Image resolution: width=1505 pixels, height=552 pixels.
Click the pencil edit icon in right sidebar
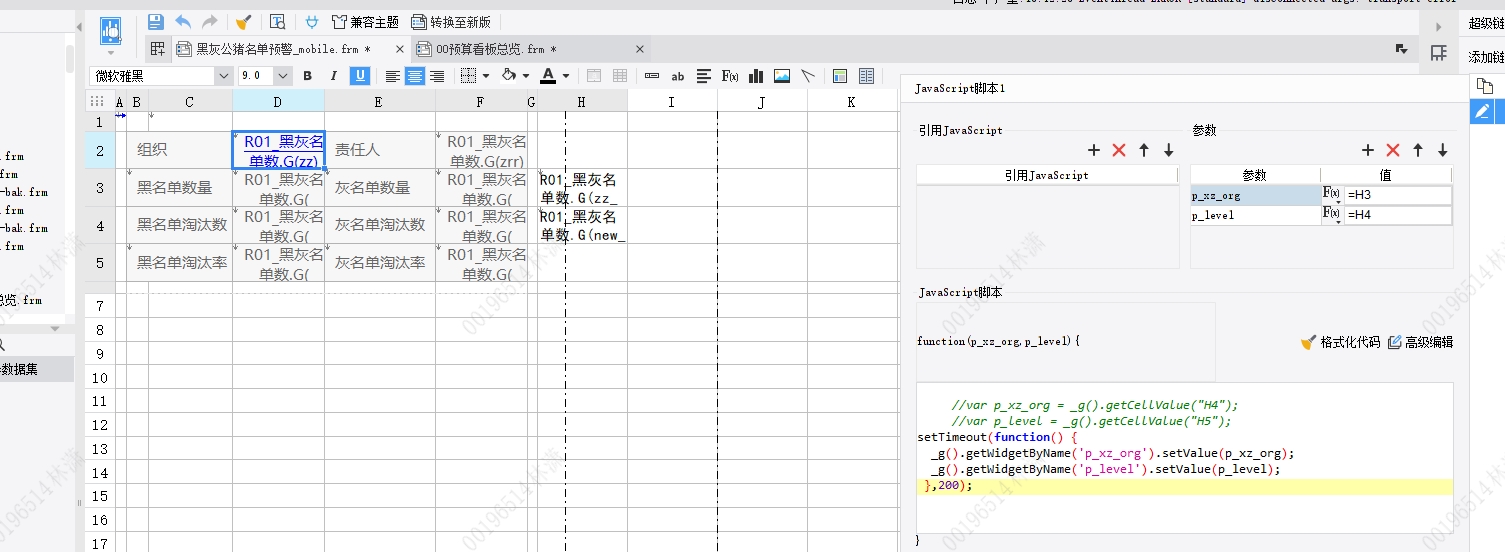[x=1482, y=111]
